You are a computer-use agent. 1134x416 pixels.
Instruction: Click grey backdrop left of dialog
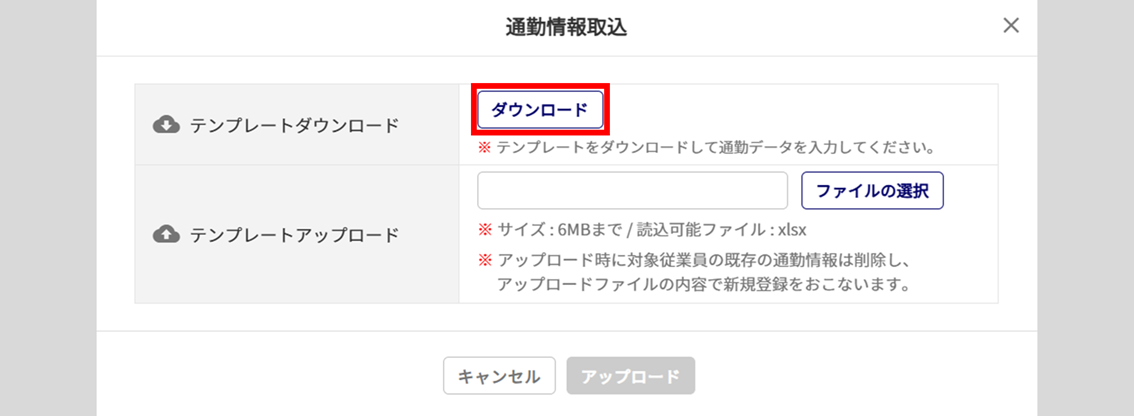pyautogui.click(x=47, y=200)
